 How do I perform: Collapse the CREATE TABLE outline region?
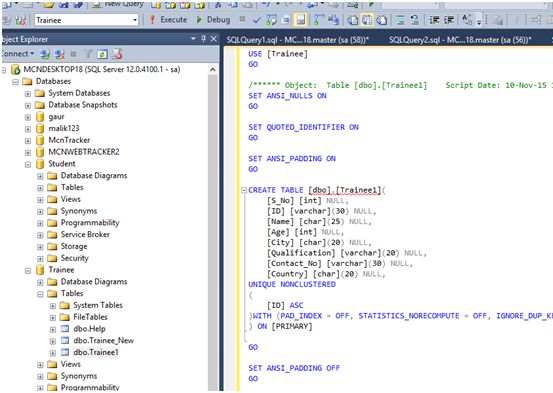click(244, 191)
